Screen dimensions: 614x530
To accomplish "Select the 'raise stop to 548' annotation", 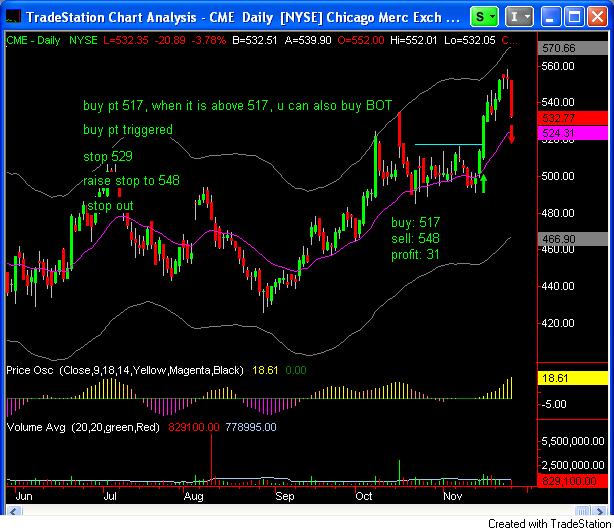I will click(x=131, y=181).
